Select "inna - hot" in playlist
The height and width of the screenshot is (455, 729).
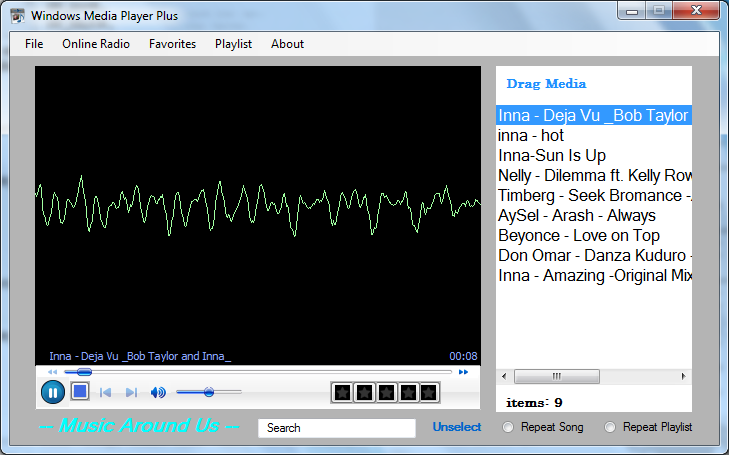(x=594, y=135)
